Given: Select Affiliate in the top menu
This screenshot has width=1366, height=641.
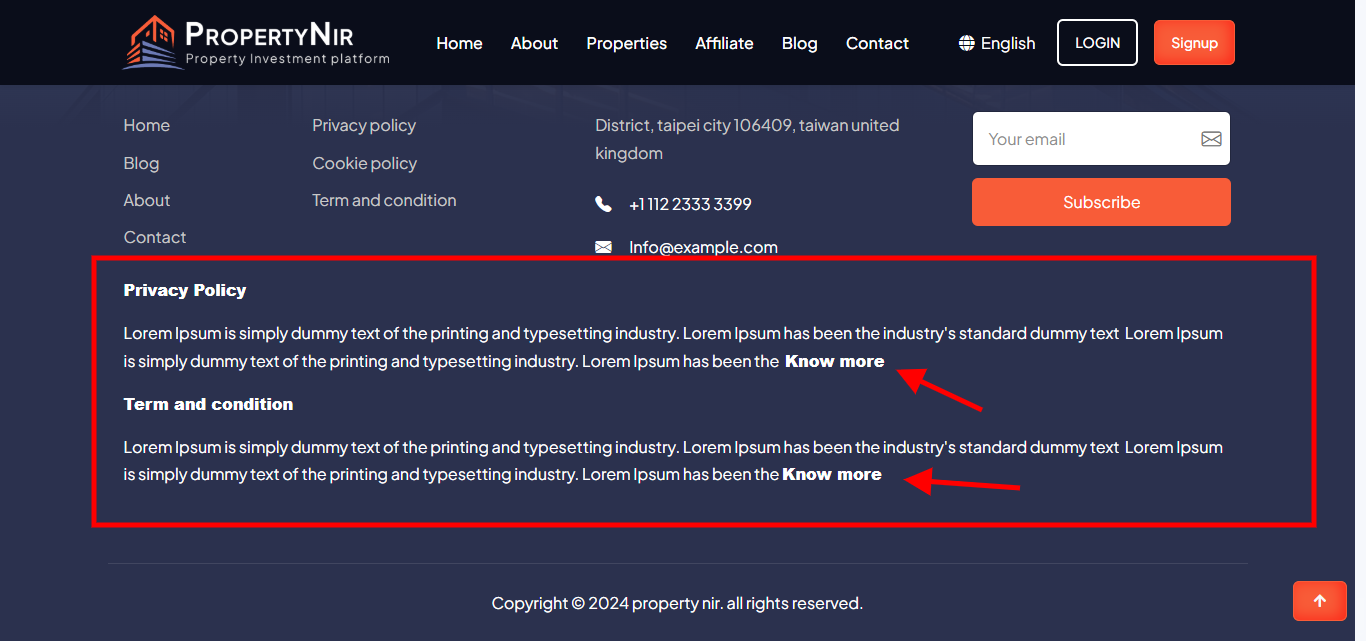Looking at the screenshot, I should click(x=724, y=43).
